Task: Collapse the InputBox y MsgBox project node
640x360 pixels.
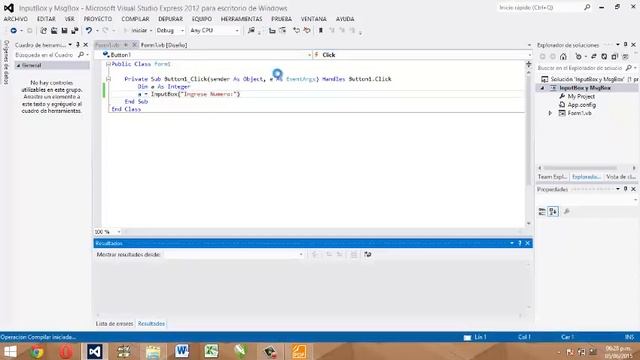Action: (x=543, y=88)
